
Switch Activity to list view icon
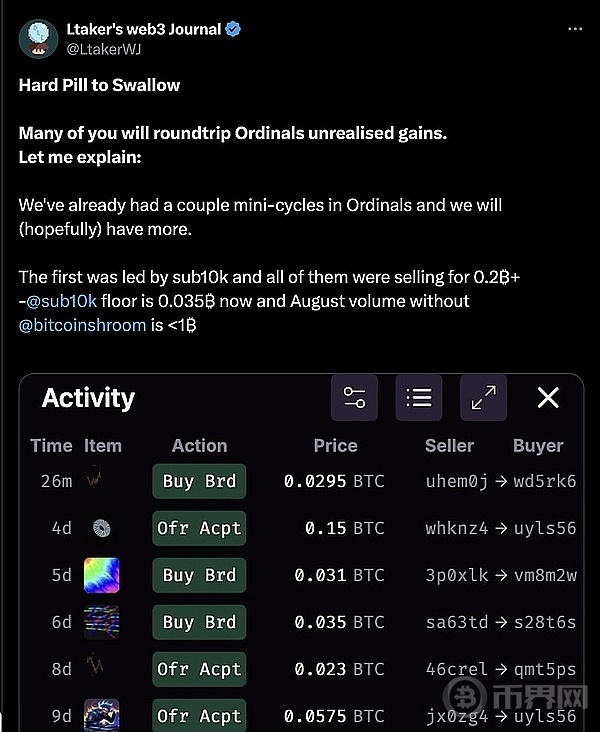pos(419,398)
